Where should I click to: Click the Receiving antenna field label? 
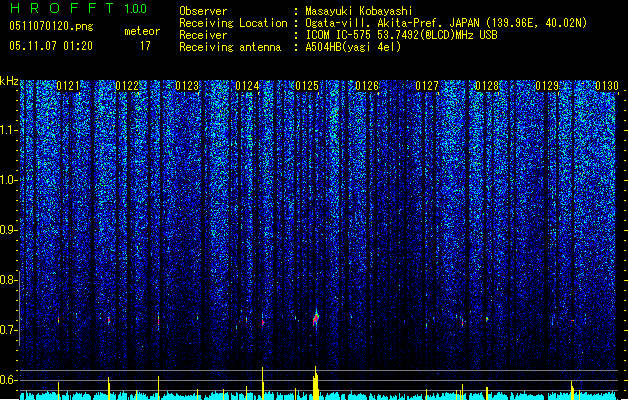click(230, 47)
